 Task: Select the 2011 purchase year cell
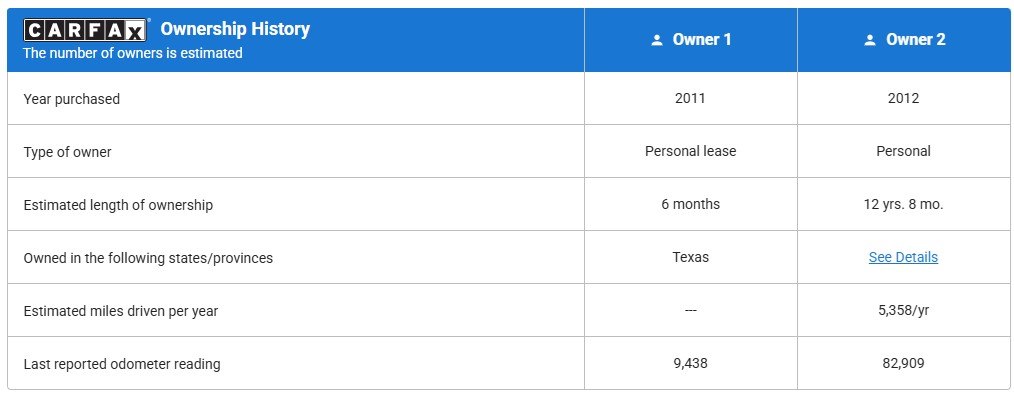point(691,98)
